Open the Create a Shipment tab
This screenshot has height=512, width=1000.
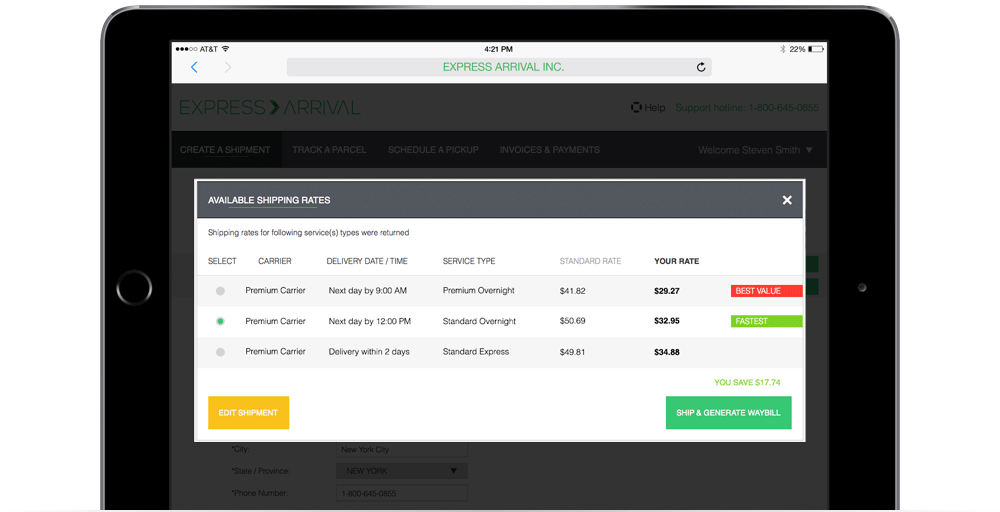pos(225,150)
